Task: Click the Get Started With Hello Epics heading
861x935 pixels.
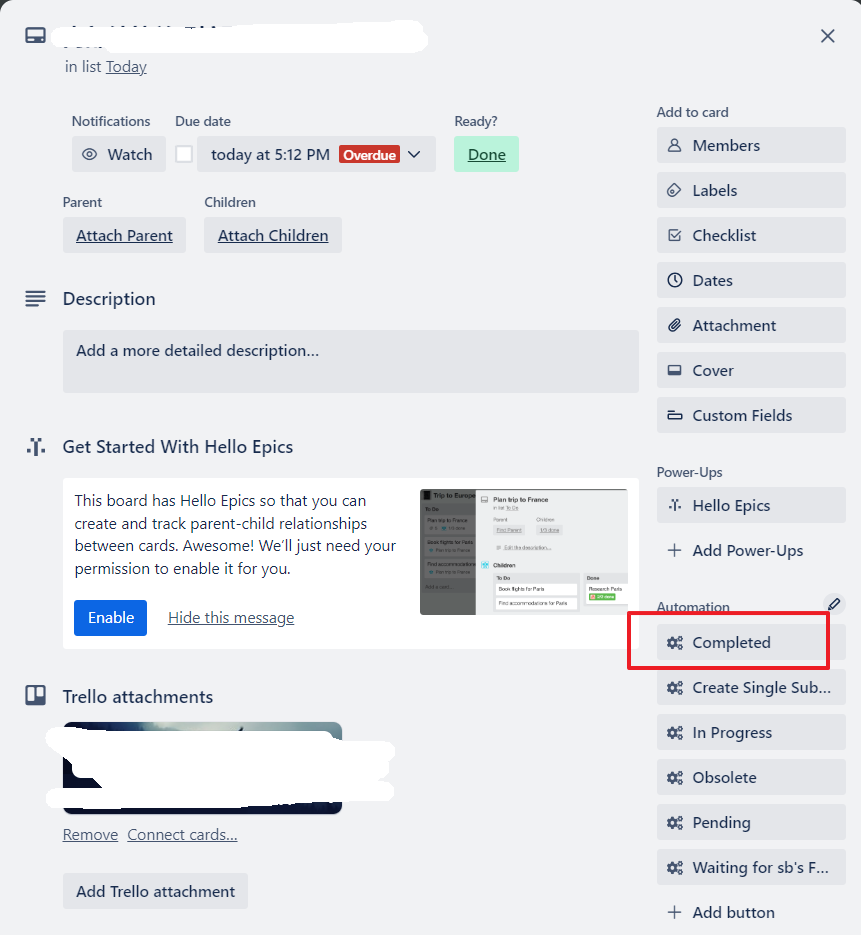Action: [178, 447]
